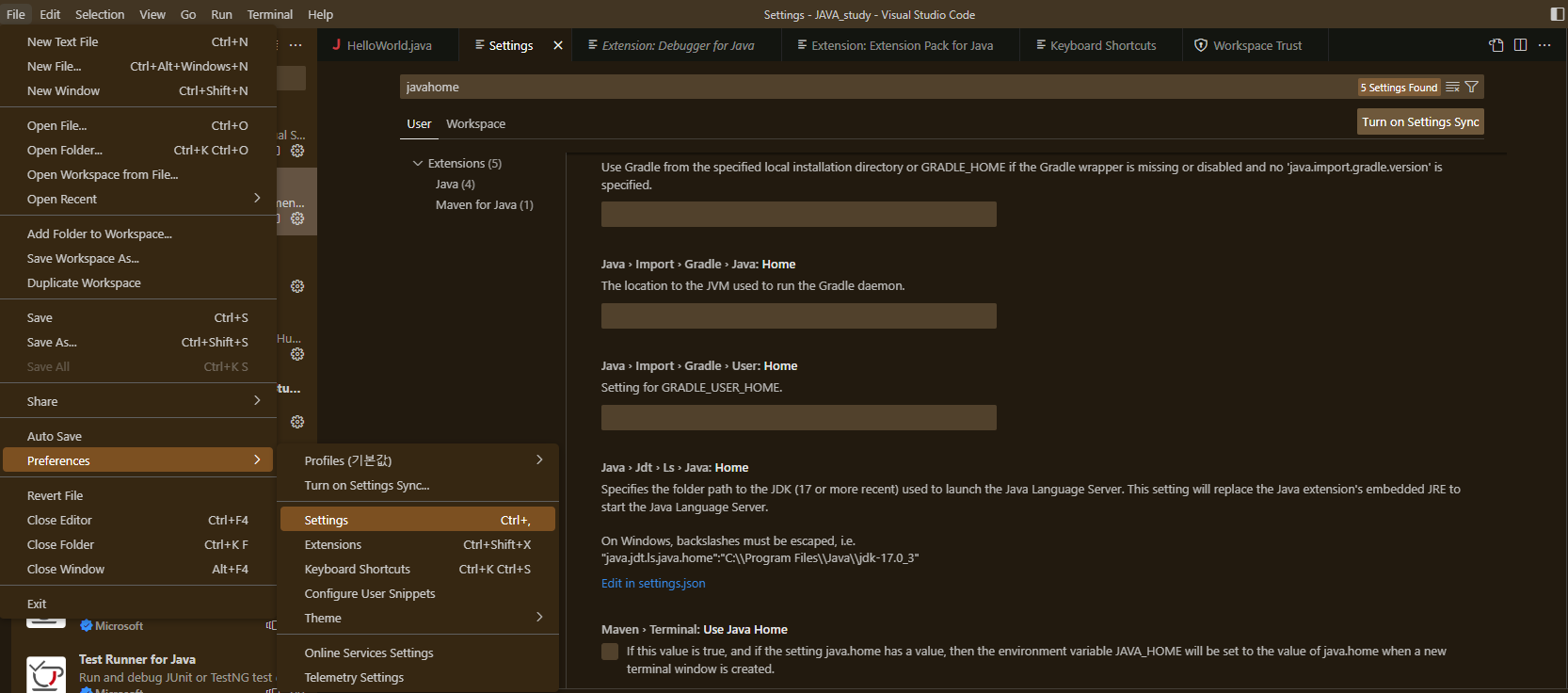Click the Test Runner for Java extension icon
The height and width of the screenshot is (693, 1568).
point(46,674)
